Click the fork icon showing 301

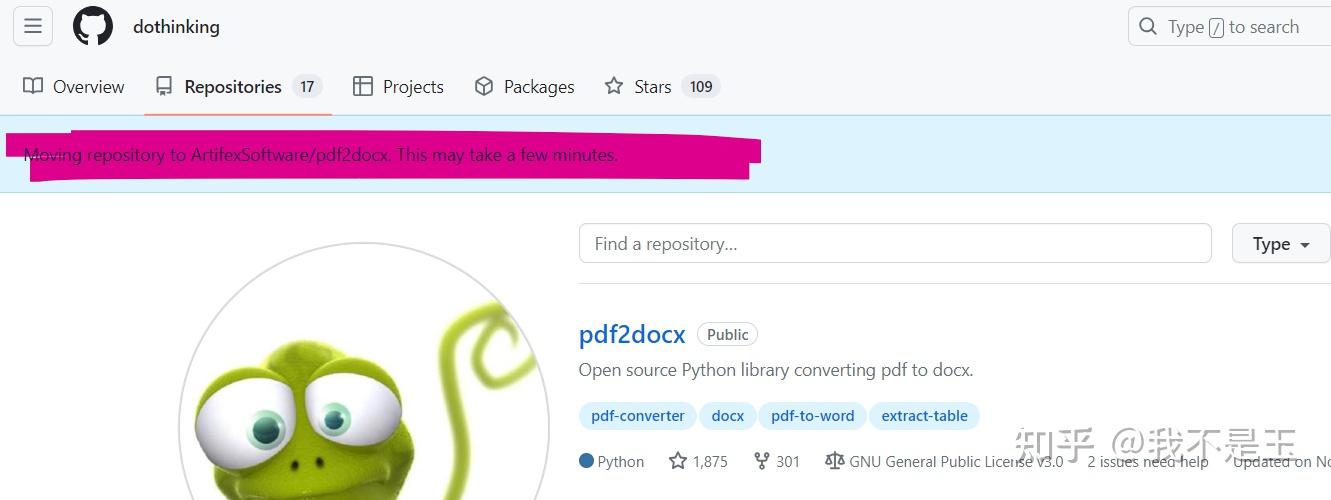762,461
